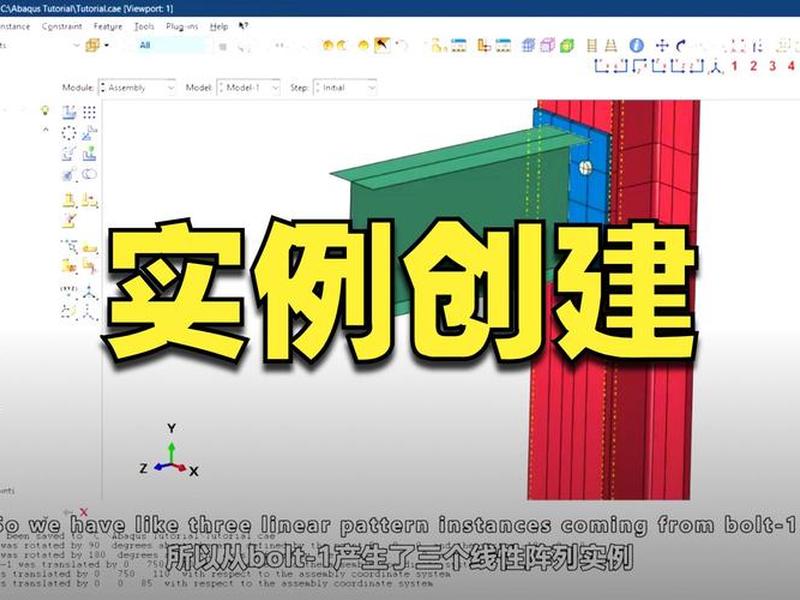The width and height of the screenshot is (800, 600).
Task: Click the context help arrow icon
Action: (x=243, y=26)
